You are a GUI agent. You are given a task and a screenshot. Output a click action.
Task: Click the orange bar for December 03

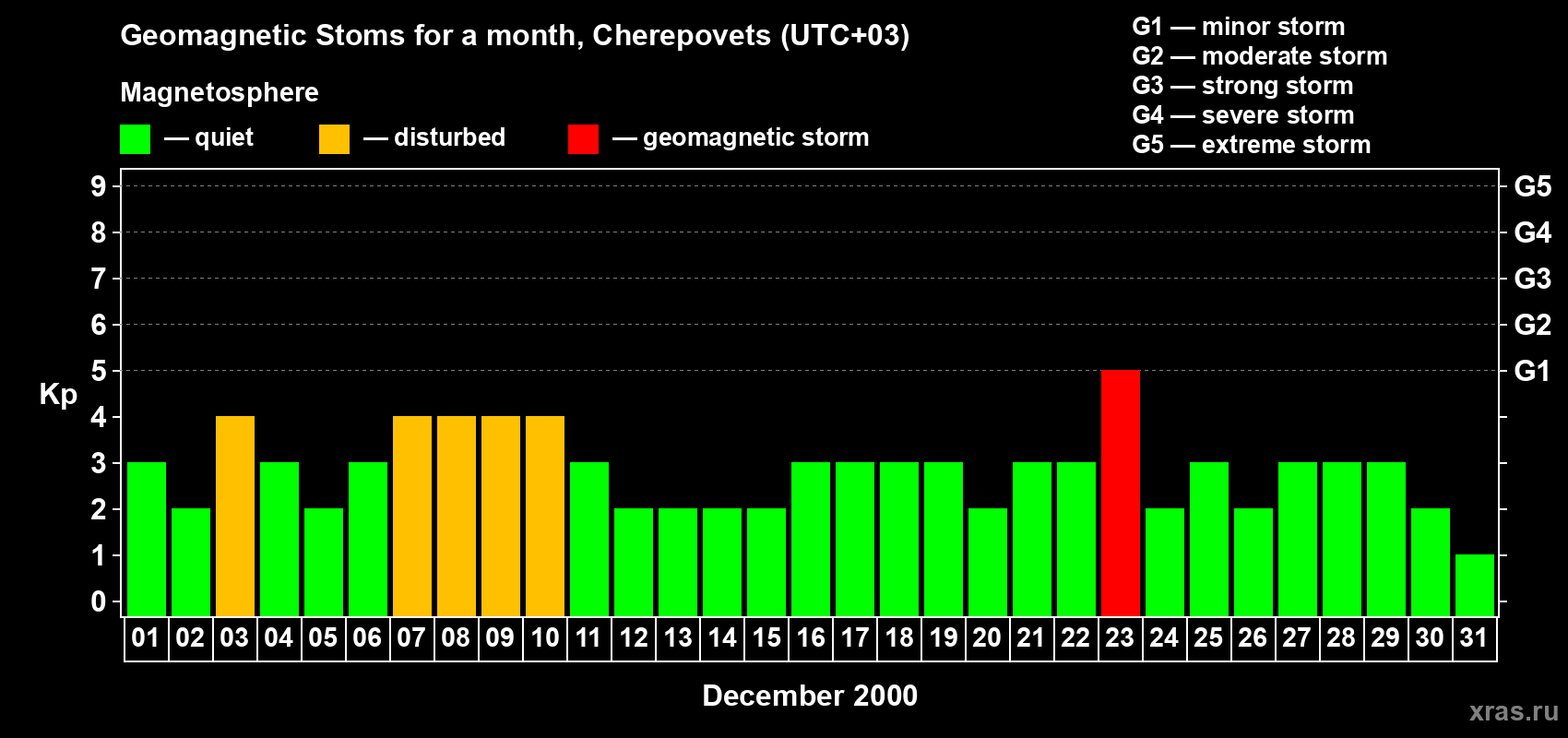tap(234, 516)
